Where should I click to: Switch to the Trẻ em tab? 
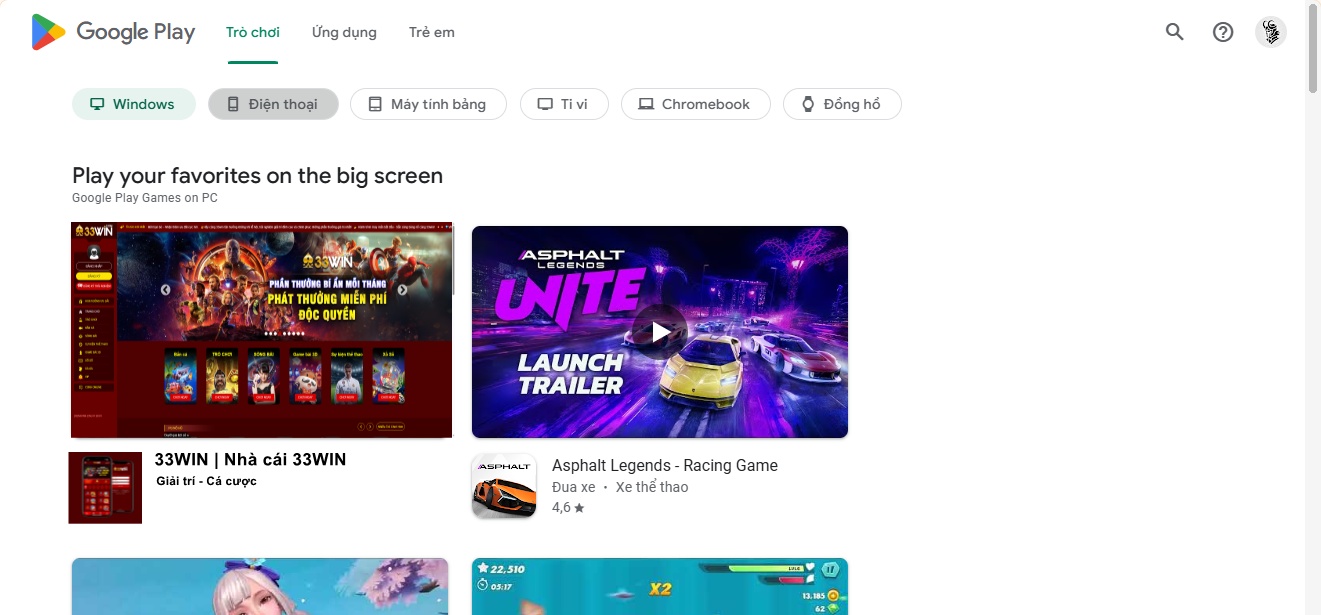432,32
